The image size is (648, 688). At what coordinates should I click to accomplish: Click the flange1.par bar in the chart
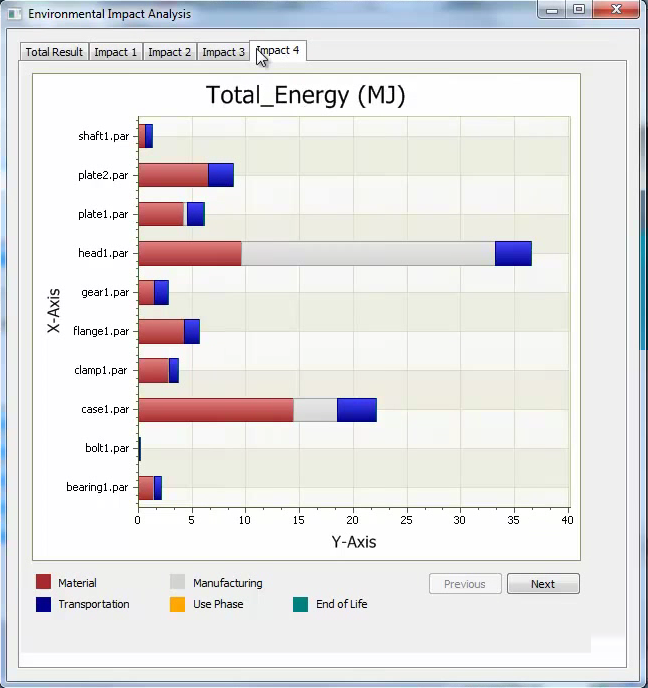(168, 331)
